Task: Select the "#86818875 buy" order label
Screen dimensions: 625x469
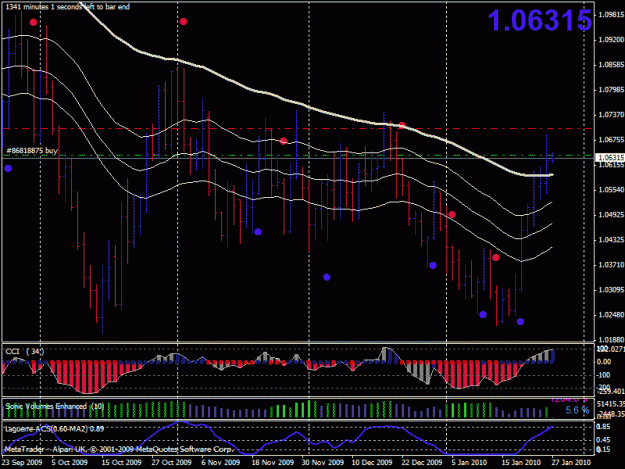Action: pos(32,151)
